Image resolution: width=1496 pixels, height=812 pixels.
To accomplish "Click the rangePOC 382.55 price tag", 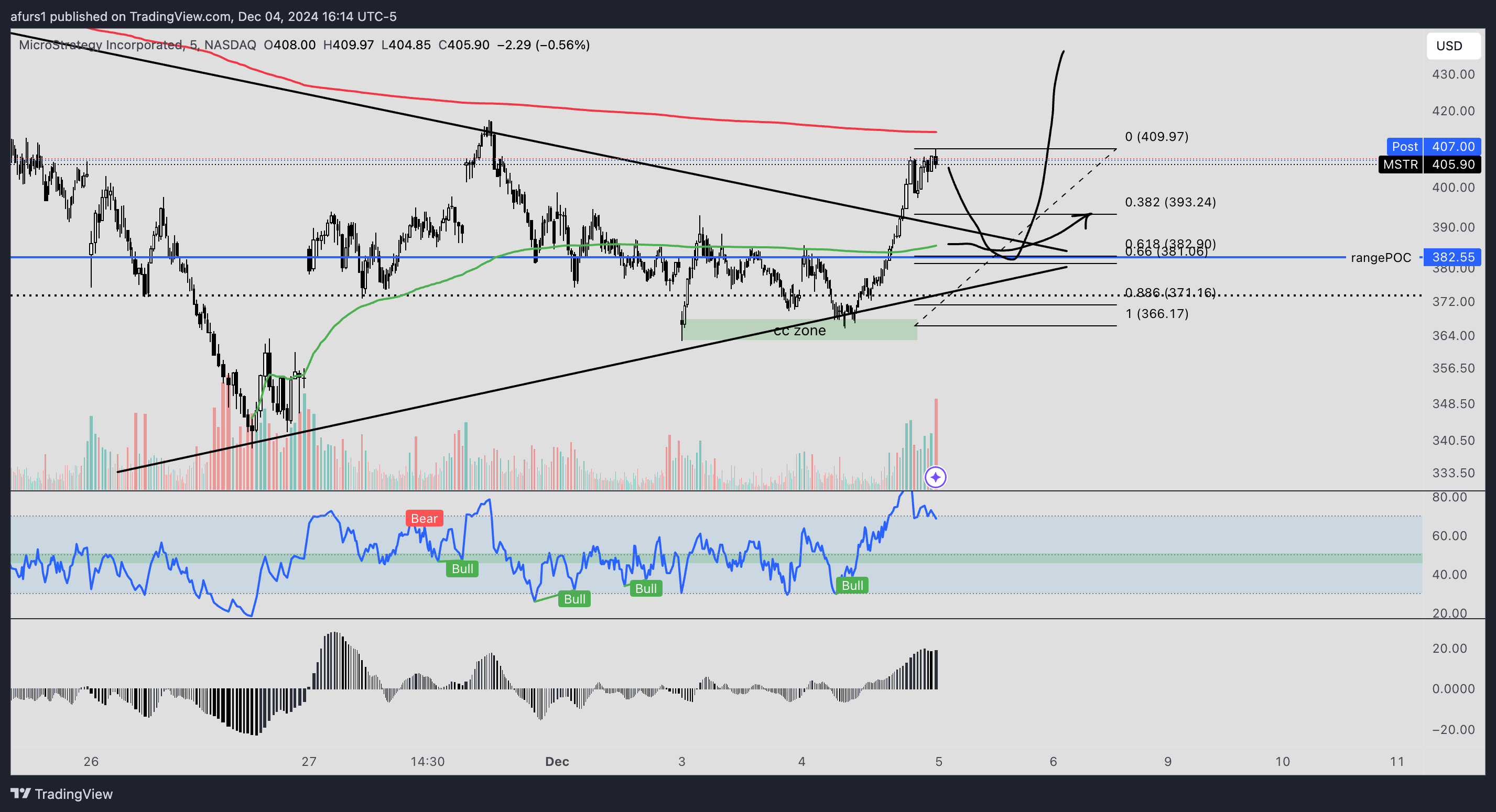I will click(1452, 257).
